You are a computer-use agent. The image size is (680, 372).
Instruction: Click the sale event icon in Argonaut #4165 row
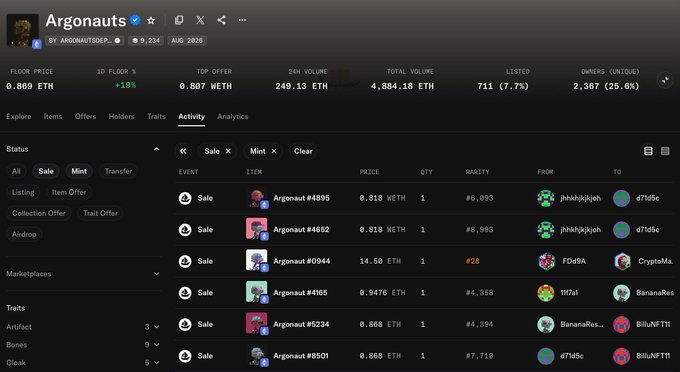(185, 293)
